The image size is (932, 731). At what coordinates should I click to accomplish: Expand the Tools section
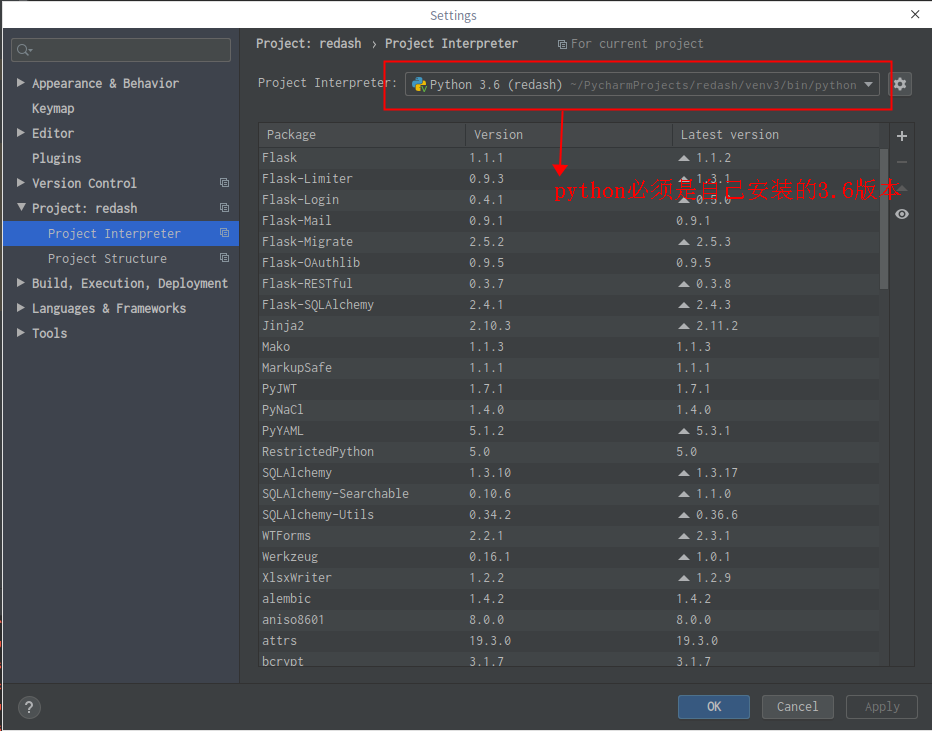pos(18,333)
